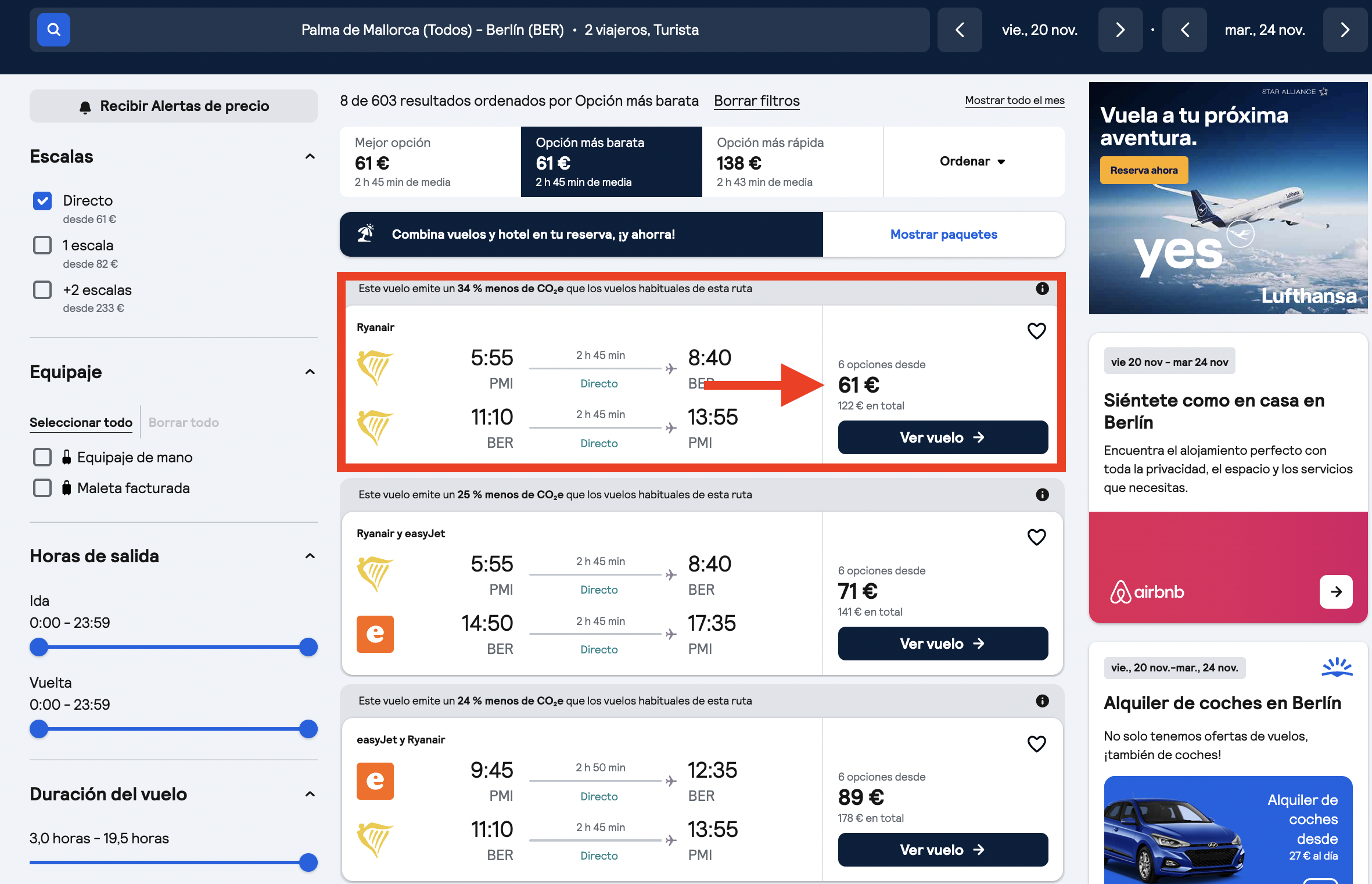
Task: Enable Maleta facturada checkbox
Action: click(42, 488)
